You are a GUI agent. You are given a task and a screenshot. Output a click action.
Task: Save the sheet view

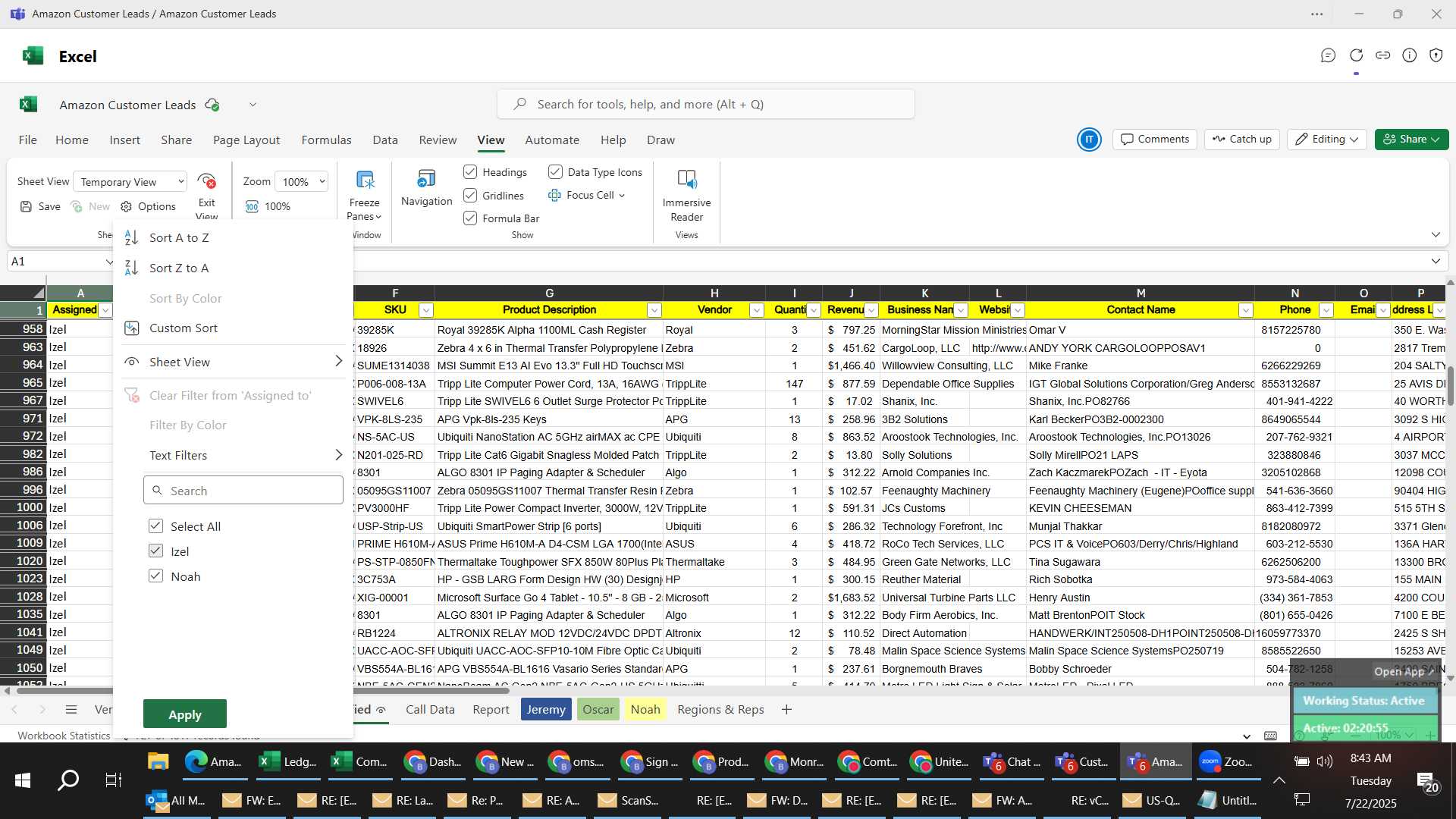pos(40,206)
